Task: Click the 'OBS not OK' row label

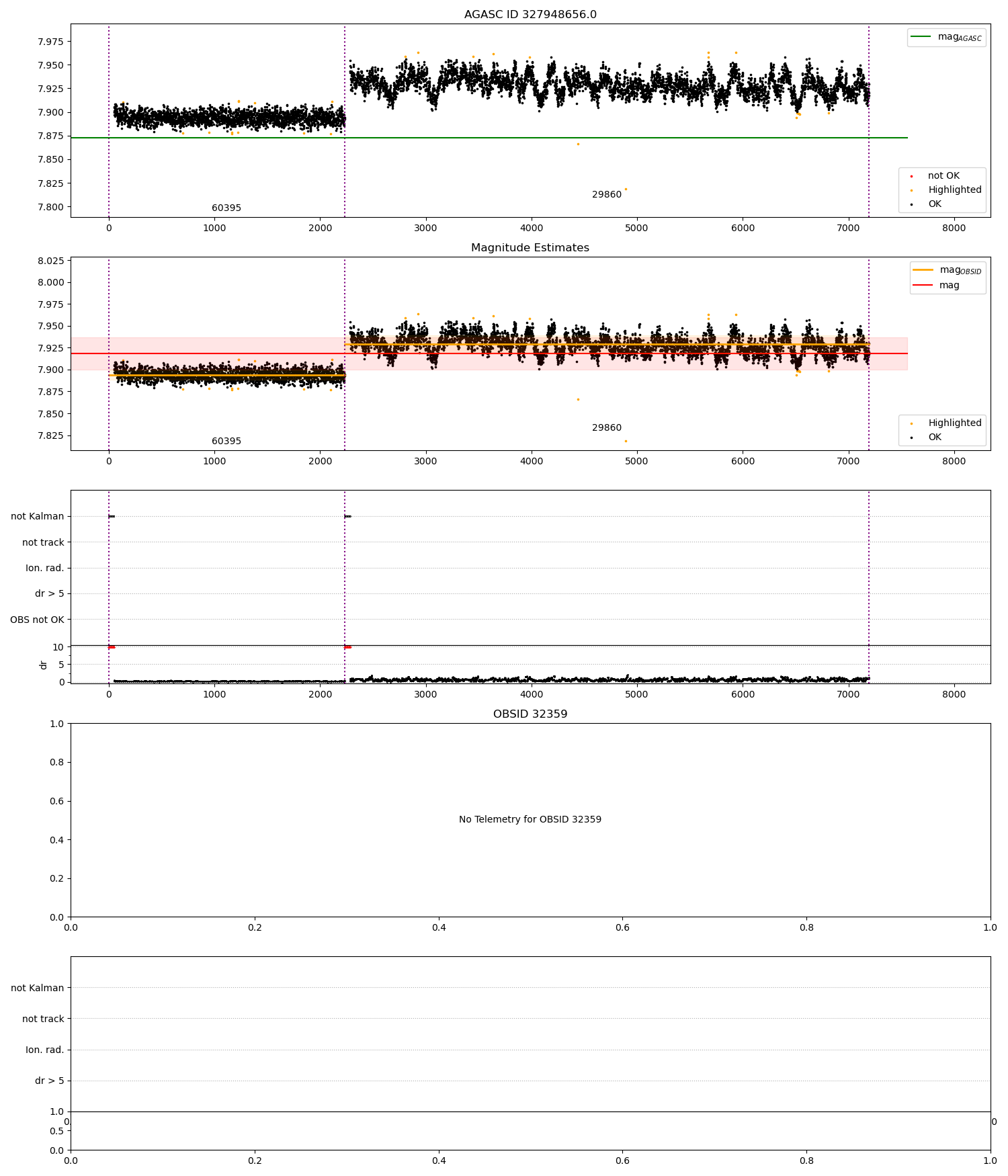Action: (37, 620)
